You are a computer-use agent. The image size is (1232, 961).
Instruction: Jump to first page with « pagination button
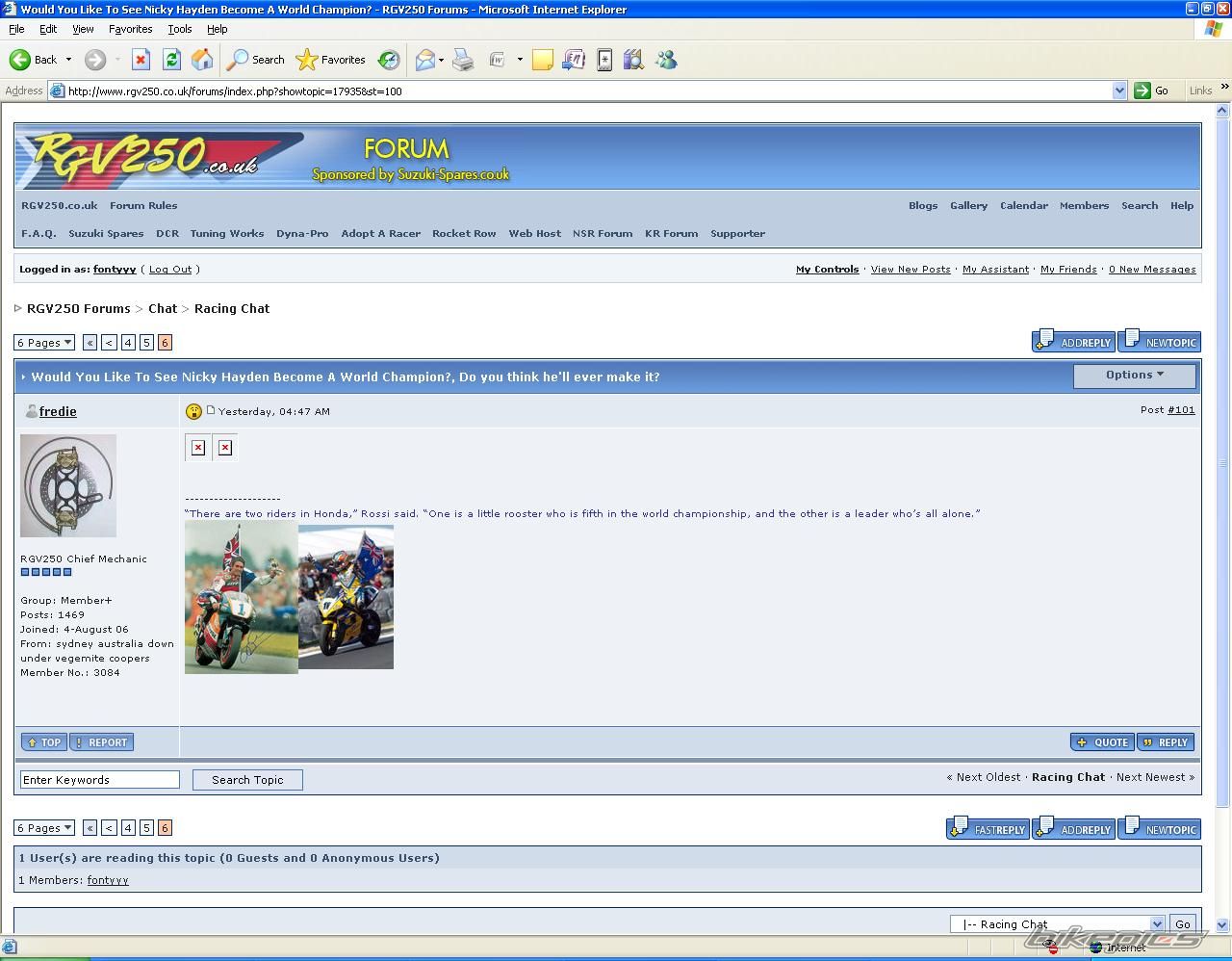tap(90, 343)
